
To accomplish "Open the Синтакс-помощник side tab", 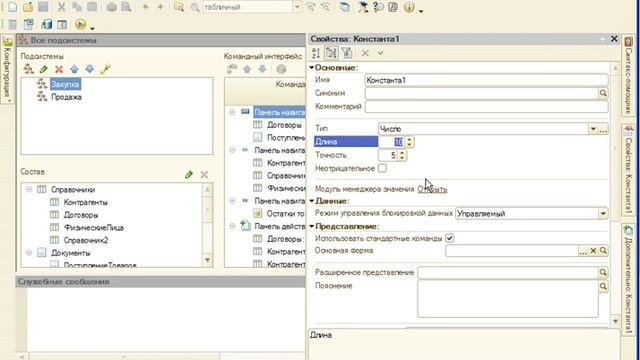I will pos(629,76).
